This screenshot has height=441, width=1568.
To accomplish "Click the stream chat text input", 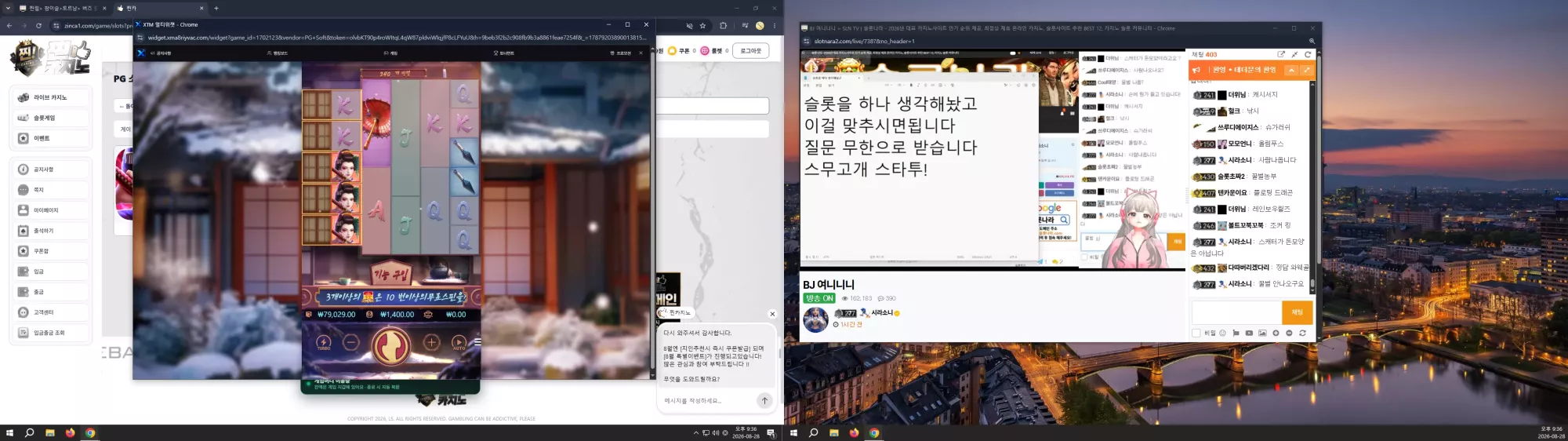I will click(1236, 312).
